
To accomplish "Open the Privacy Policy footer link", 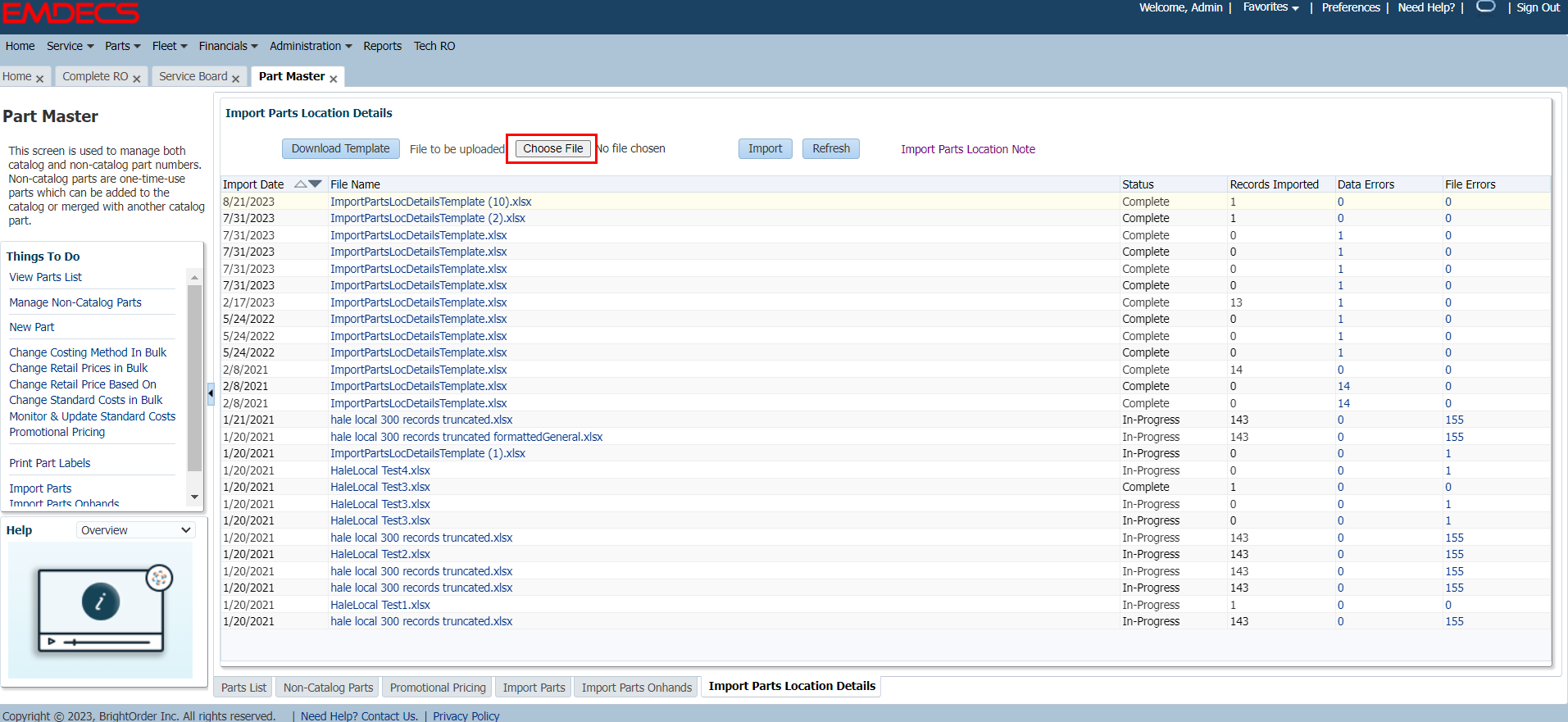I will [466, 716].
